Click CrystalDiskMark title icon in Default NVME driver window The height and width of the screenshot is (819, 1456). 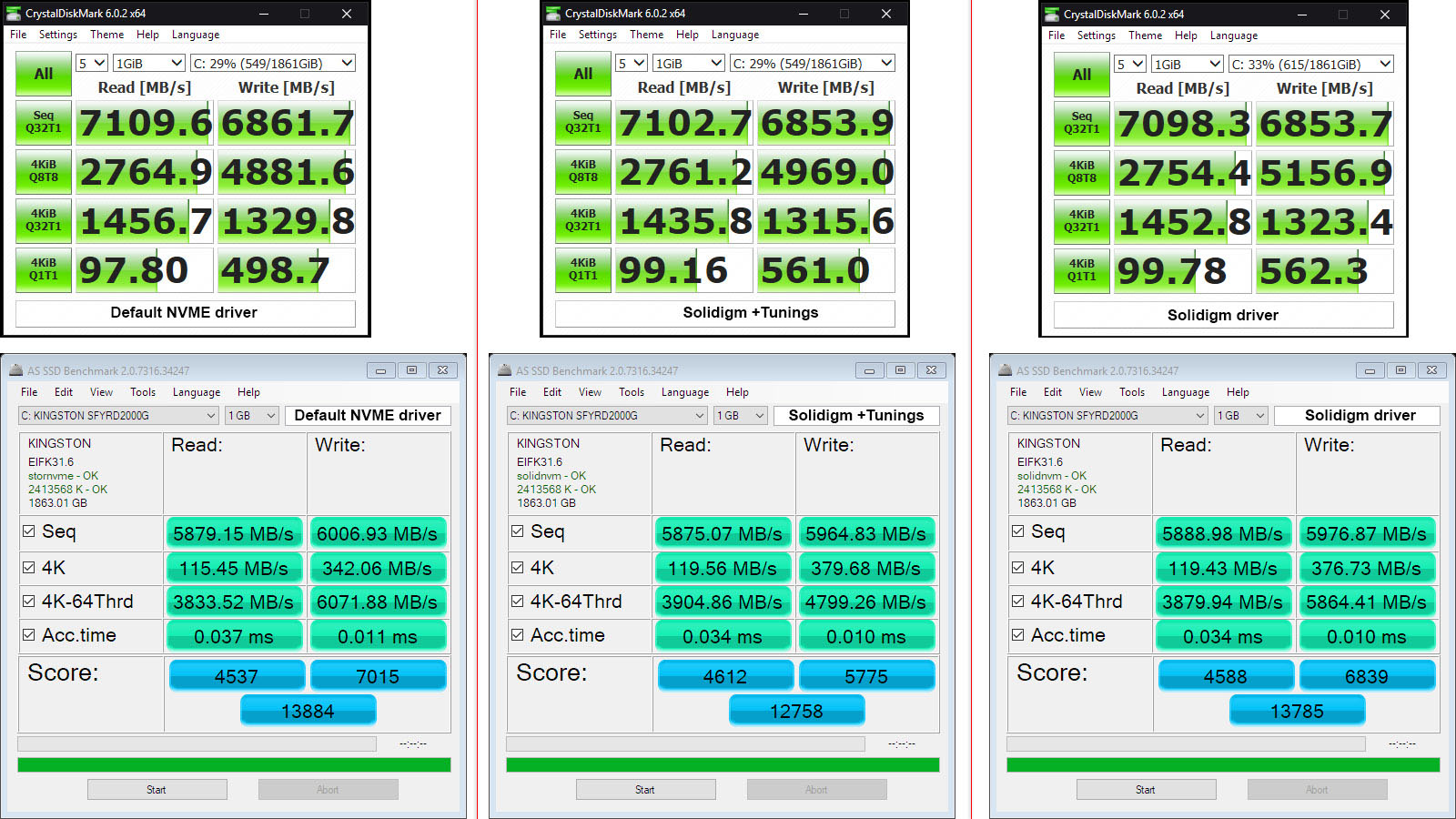click(14, 14)
